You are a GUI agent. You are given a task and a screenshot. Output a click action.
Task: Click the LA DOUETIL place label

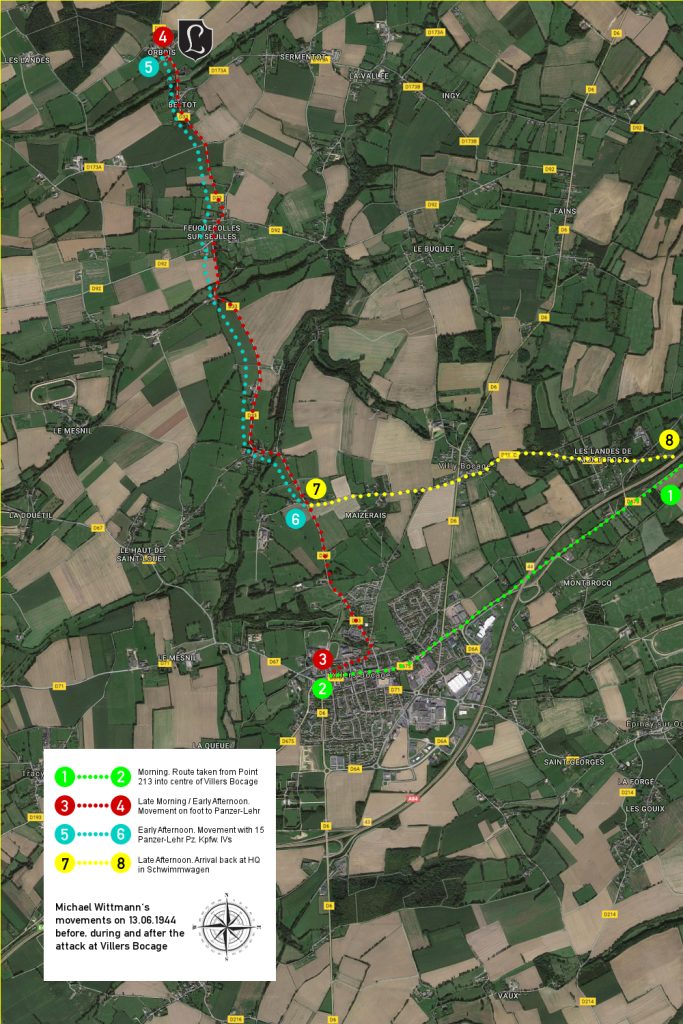pyautogui.click(x=31, y=515)
